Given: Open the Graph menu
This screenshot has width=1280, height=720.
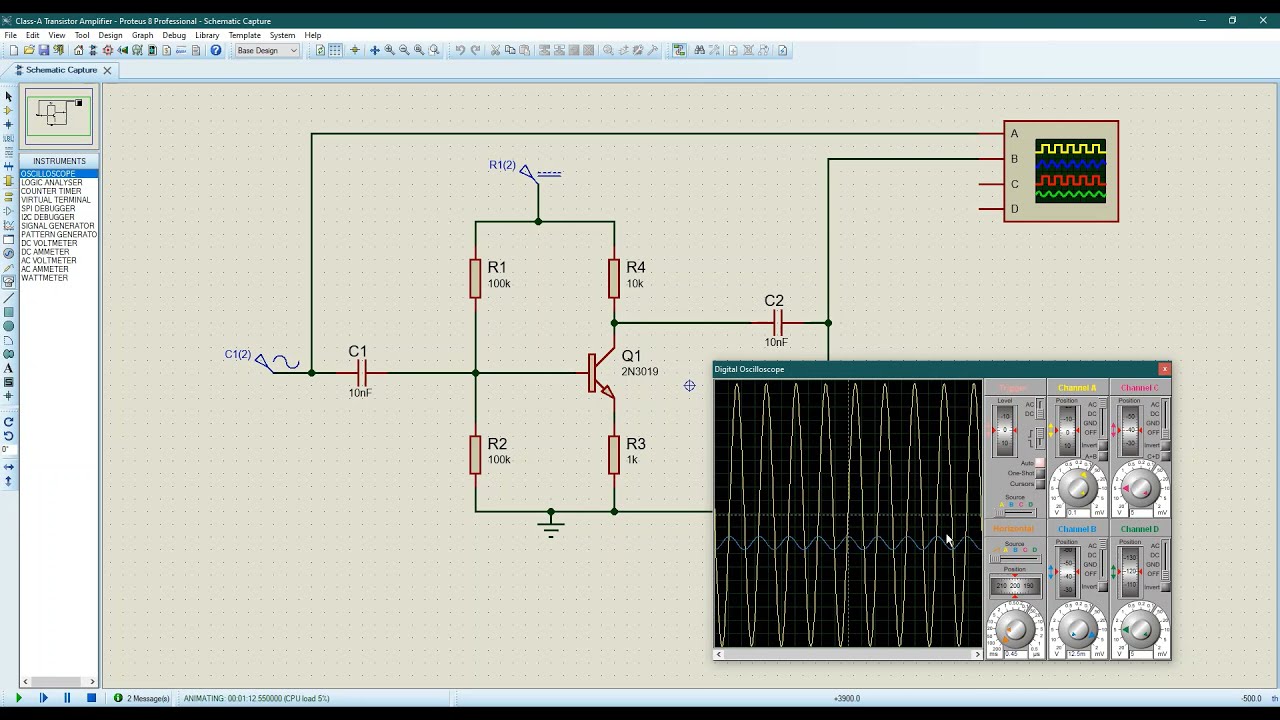Looking at the screenshot, I should 142,35.
